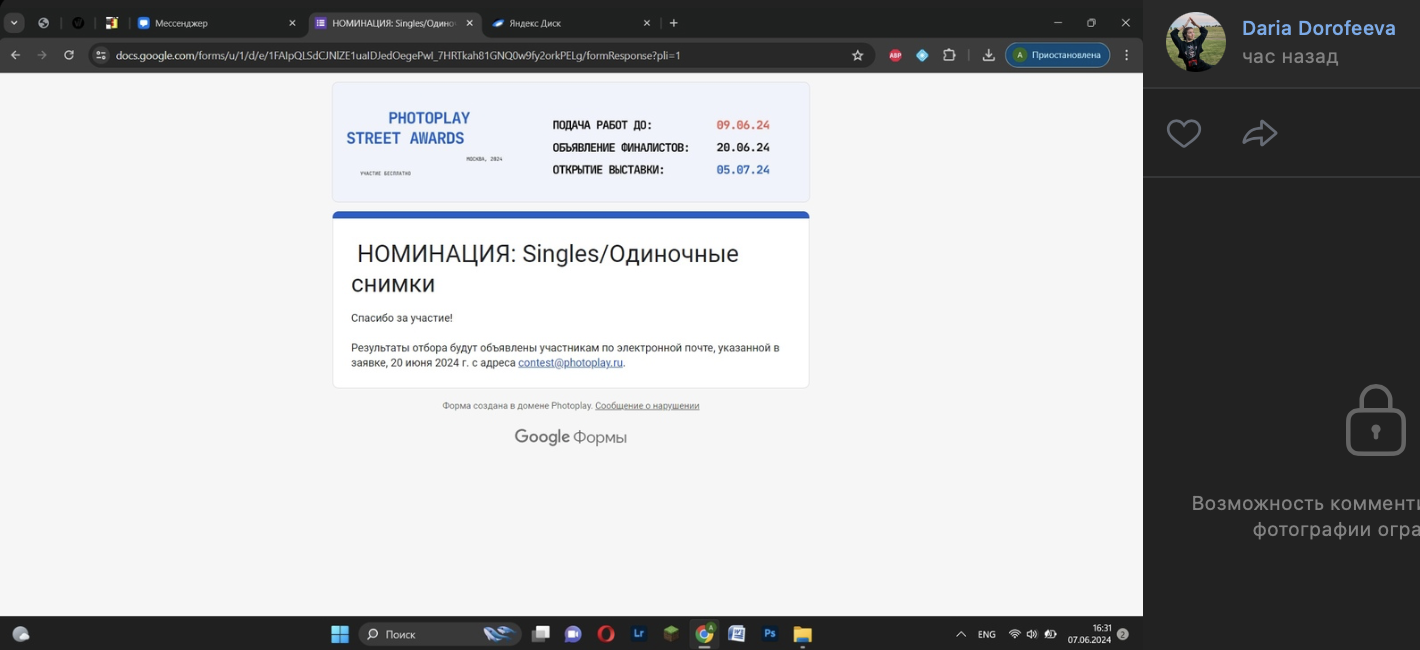Open browser downloads
The image size is (1420, 650).
[x=988, y=55]
